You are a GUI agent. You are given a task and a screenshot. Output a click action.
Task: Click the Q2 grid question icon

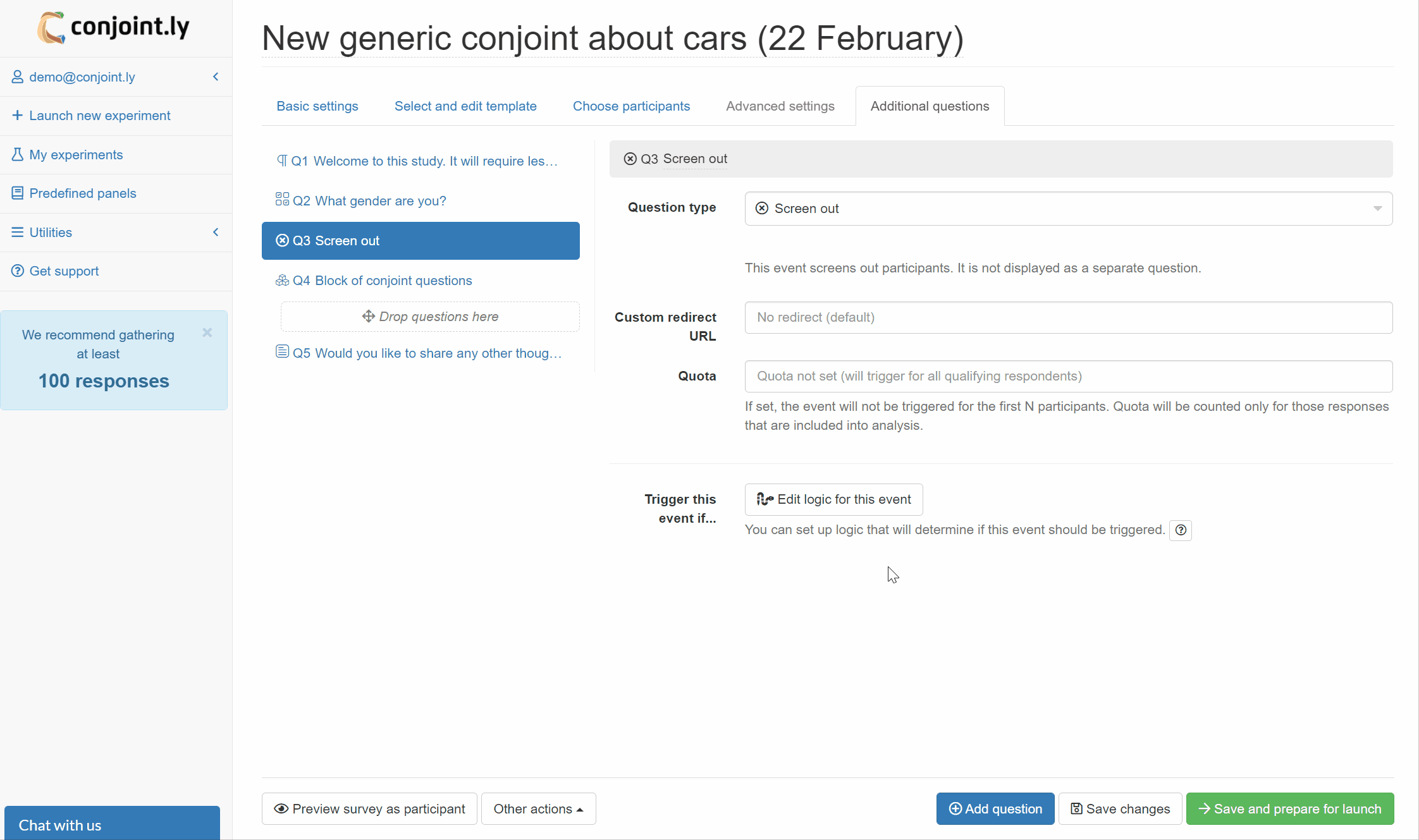[x=282, y=200]
